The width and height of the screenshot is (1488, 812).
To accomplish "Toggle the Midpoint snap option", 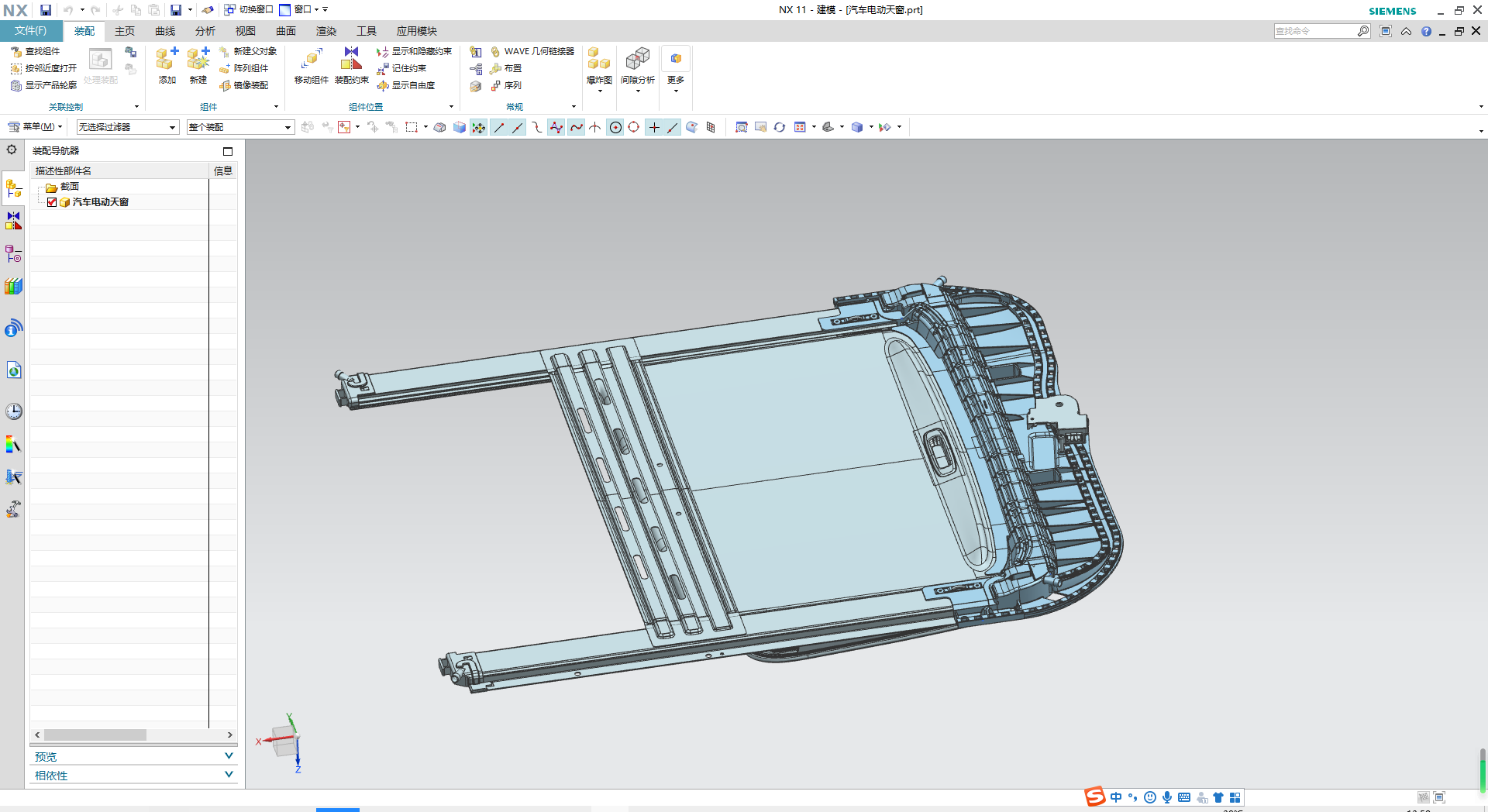I will tap(517, 127).
